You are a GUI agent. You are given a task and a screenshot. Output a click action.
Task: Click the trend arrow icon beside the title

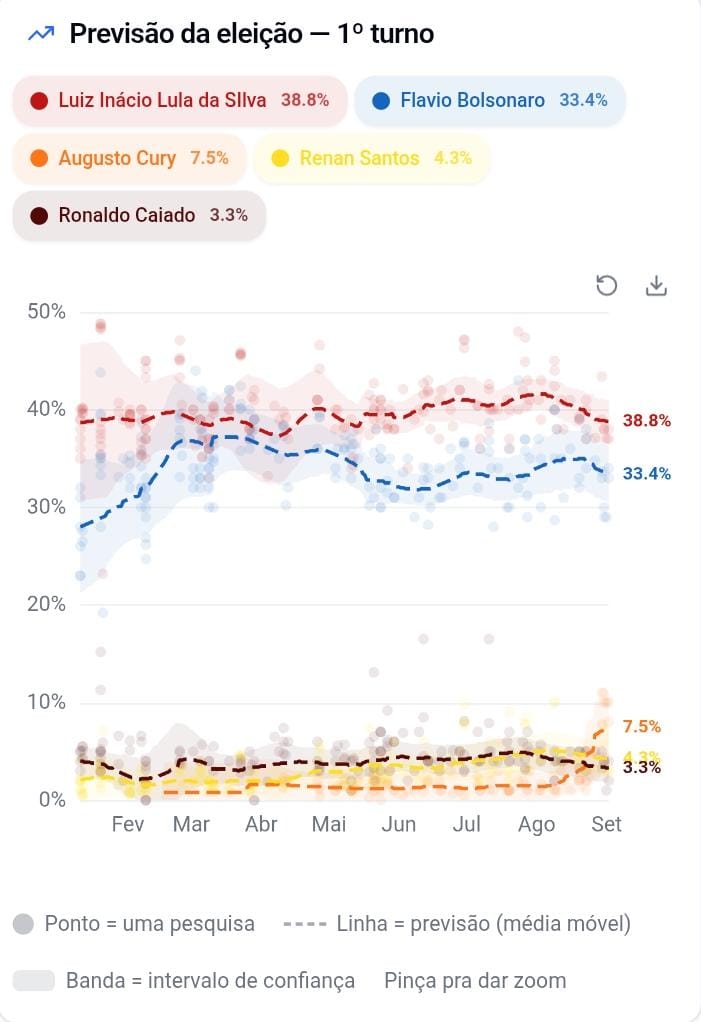point(42,33)
